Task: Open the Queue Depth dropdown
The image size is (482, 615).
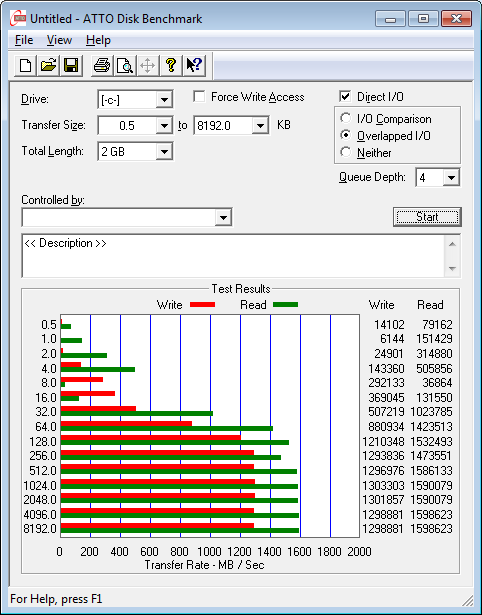Action: 451,178
